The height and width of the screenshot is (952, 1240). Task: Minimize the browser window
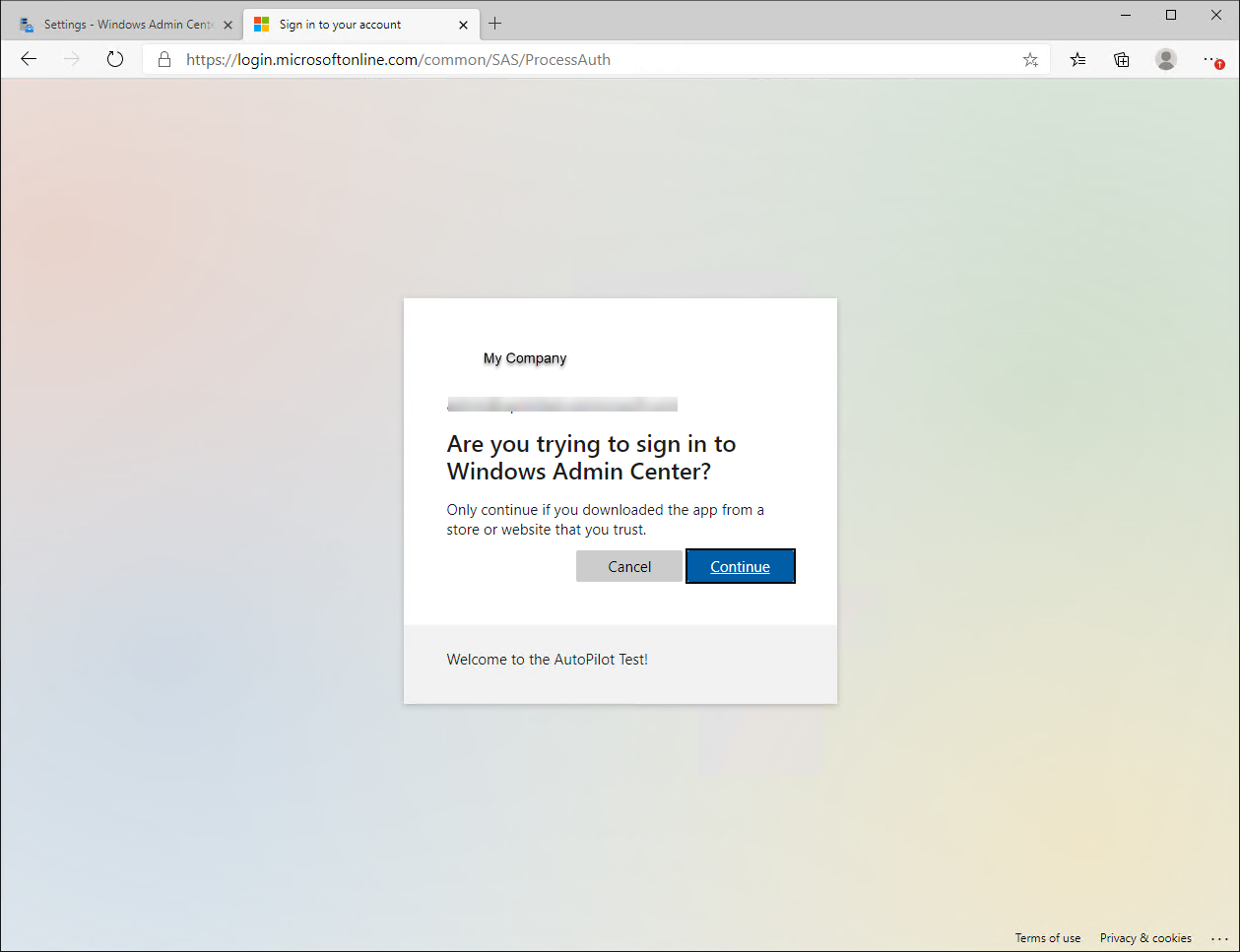pos(1126,14)
